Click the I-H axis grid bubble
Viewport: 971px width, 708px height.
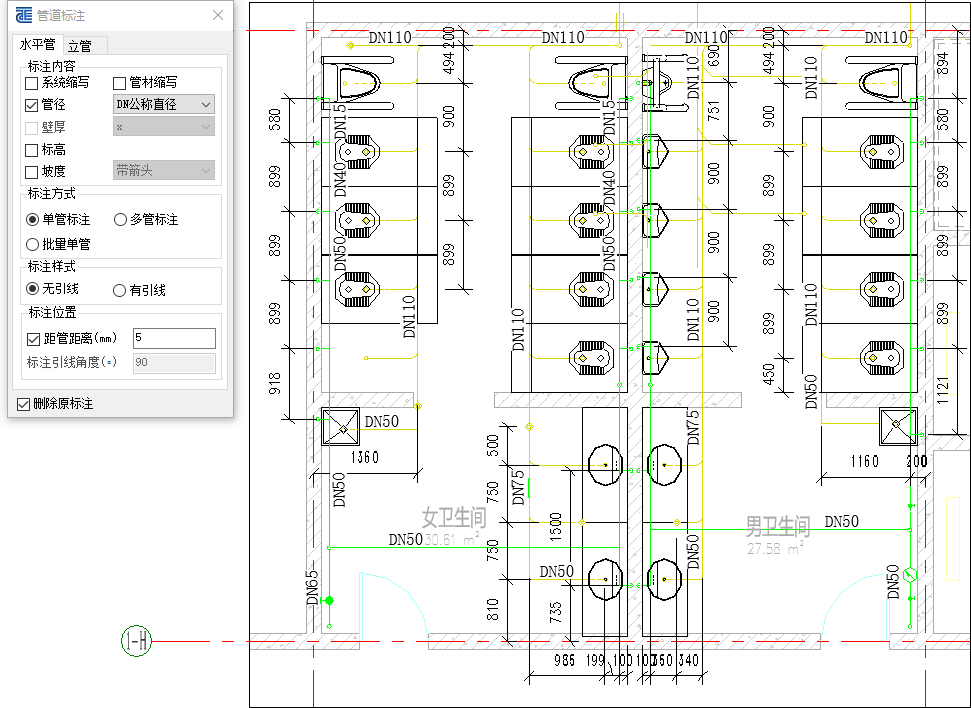coord(136,641)
